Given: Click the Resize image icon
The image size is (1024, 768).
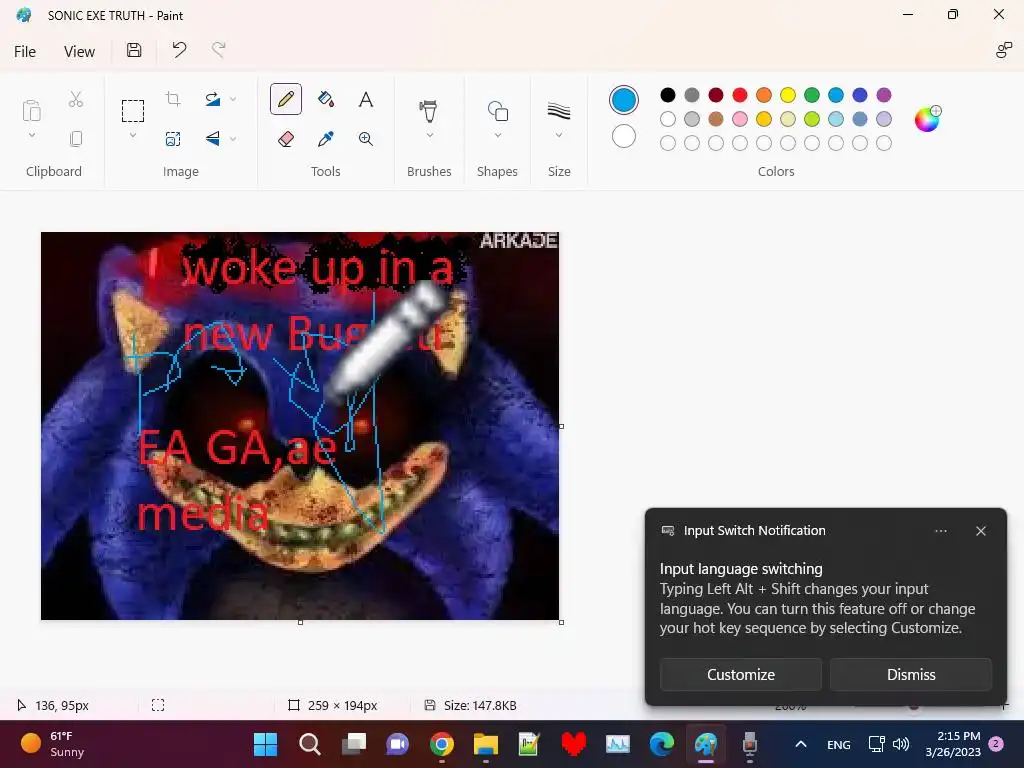Looking at the screenshot, I should [x=173, y=138].
